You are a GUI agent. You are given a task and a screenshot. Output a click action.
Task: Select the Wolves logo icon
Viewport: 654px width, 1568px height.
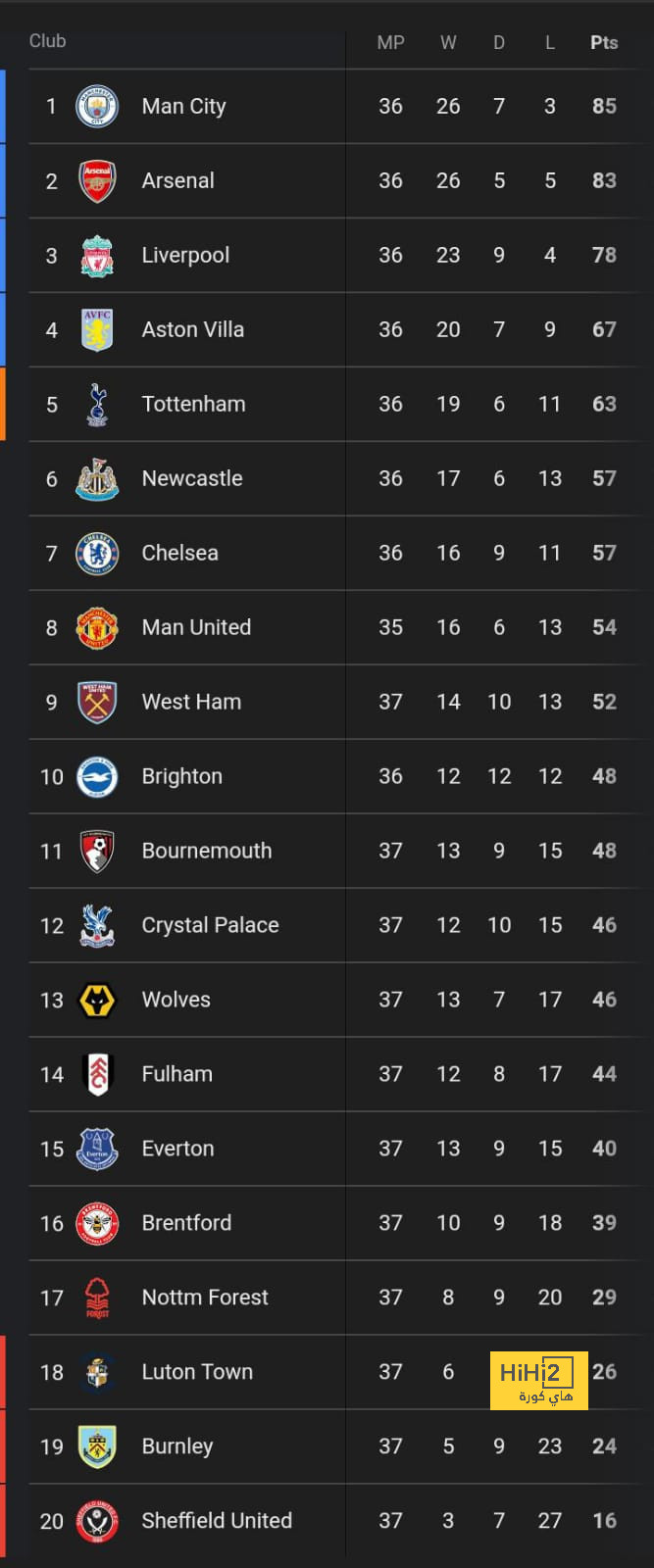coord(97,1000)
